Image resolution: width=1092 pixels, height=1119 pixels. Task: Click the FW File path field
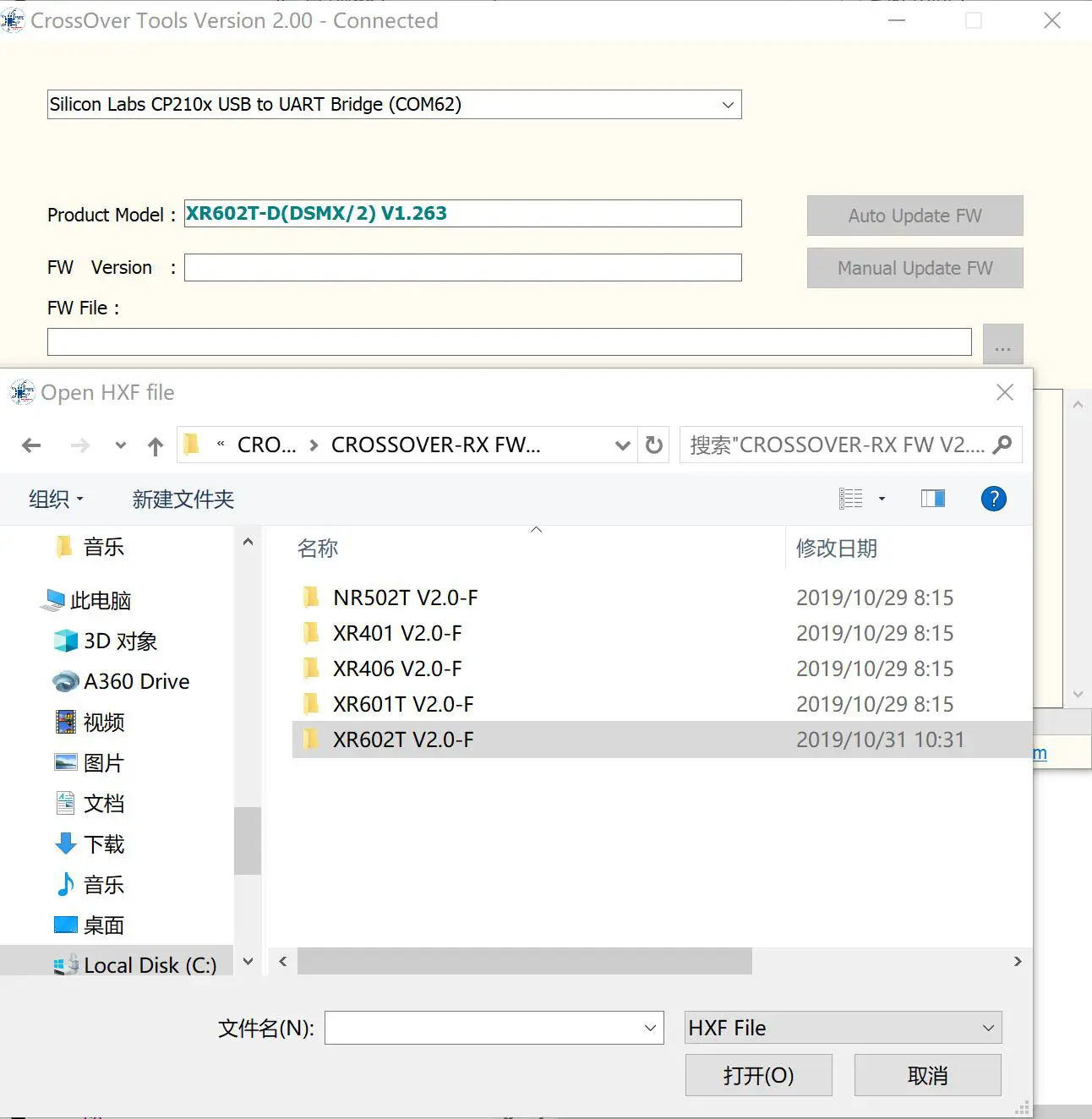pos(509,341)
